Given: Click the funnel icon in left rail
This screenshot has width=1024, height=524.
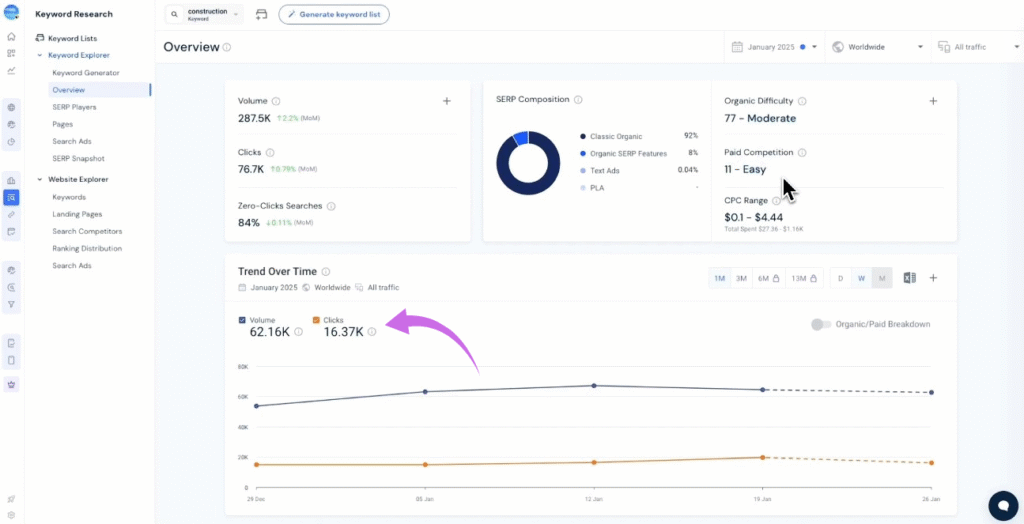Looking at the screenshot, I should [x=11, y=303].
